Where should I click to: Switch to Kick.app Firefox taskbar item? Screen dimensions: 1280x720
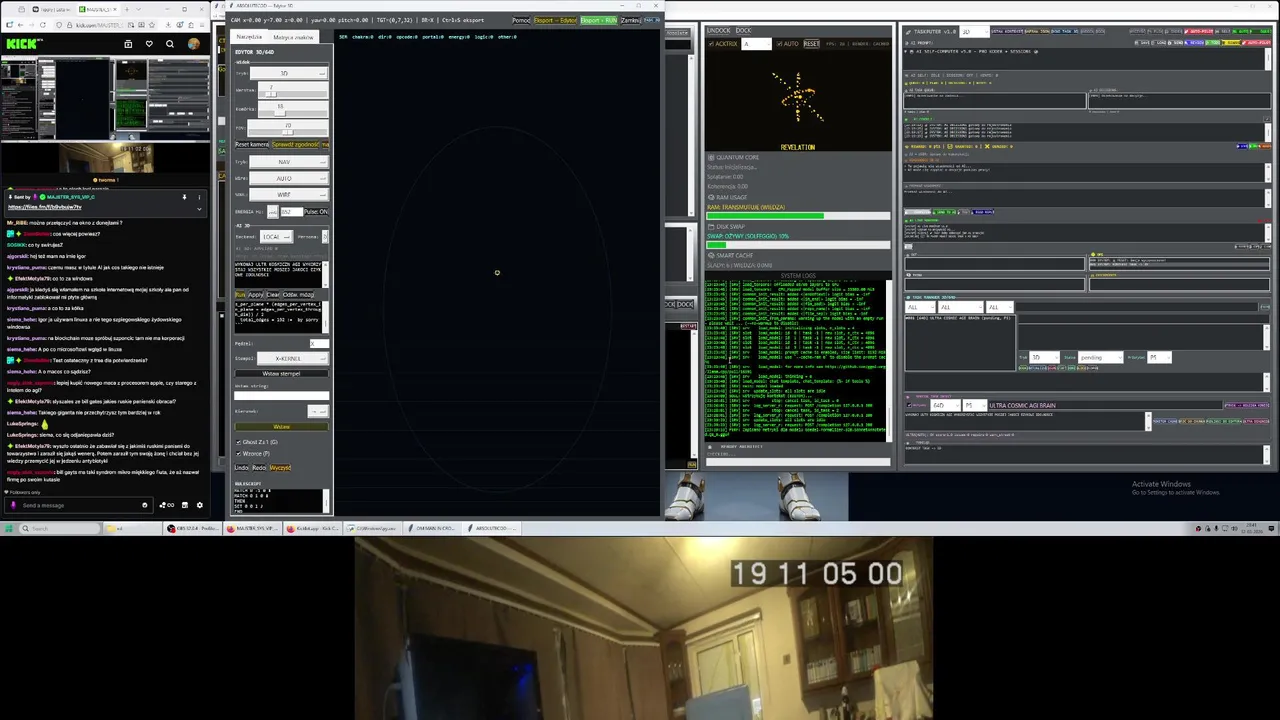tap(312, 528)
